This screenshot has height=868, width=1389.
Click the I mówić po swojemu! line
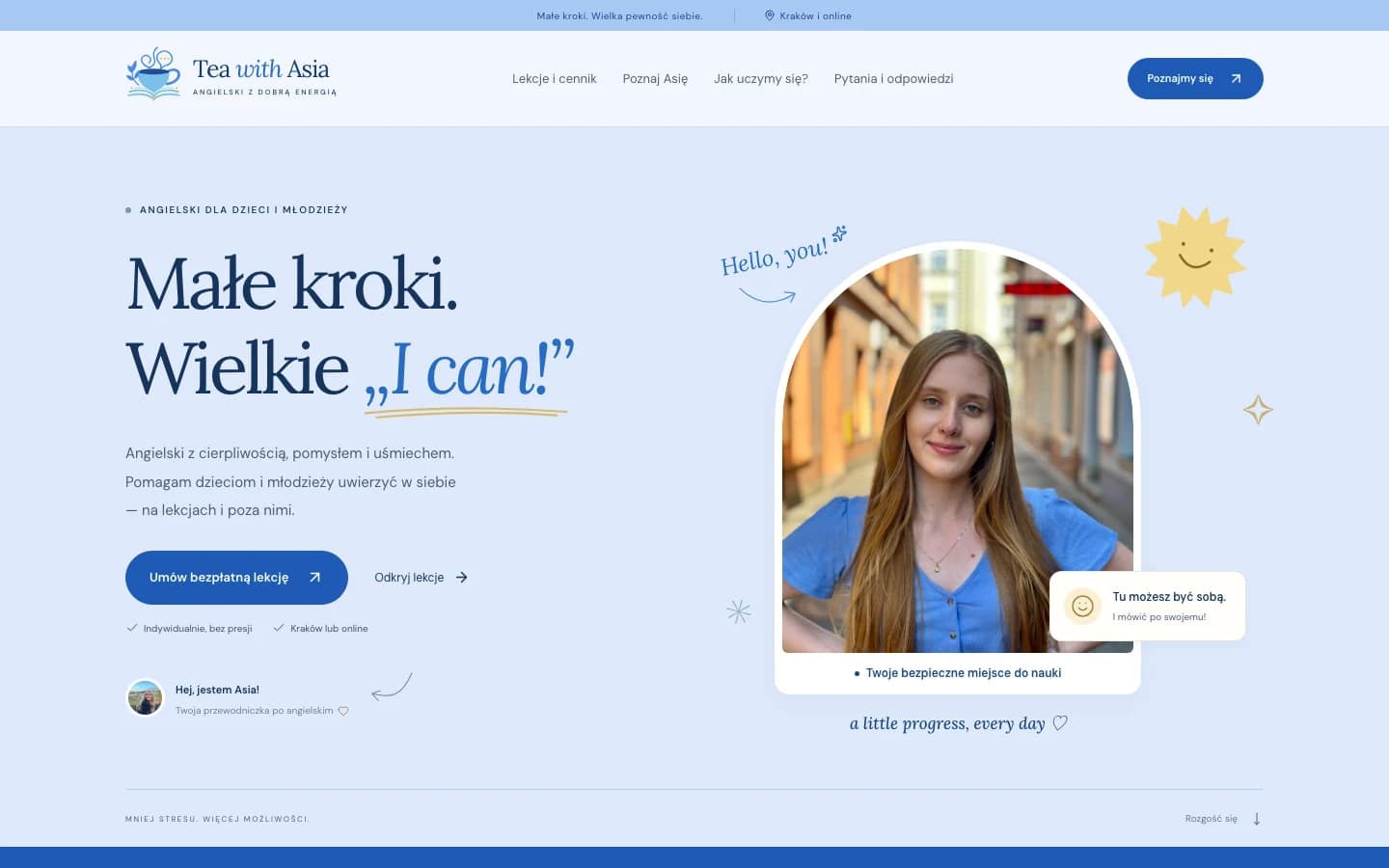[x=1159, y=617]
